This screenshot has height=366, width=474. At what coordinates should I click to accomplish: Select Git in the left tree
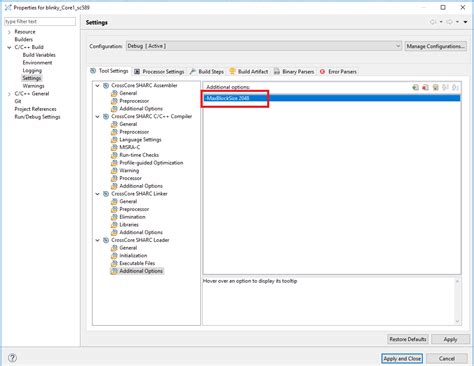tap(18, 101)
